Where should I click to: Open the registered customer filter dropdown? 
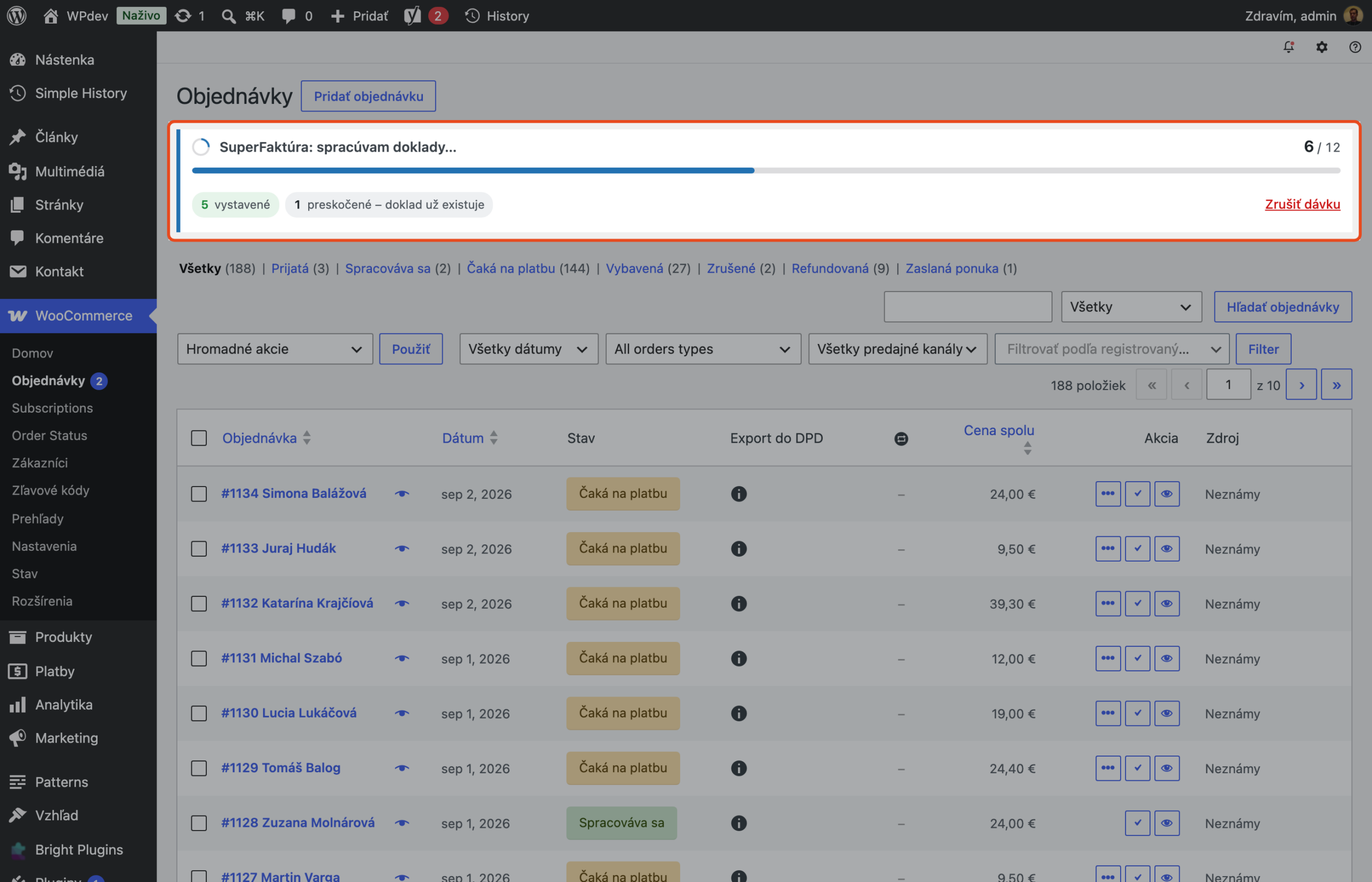(x=1112, y=349)
